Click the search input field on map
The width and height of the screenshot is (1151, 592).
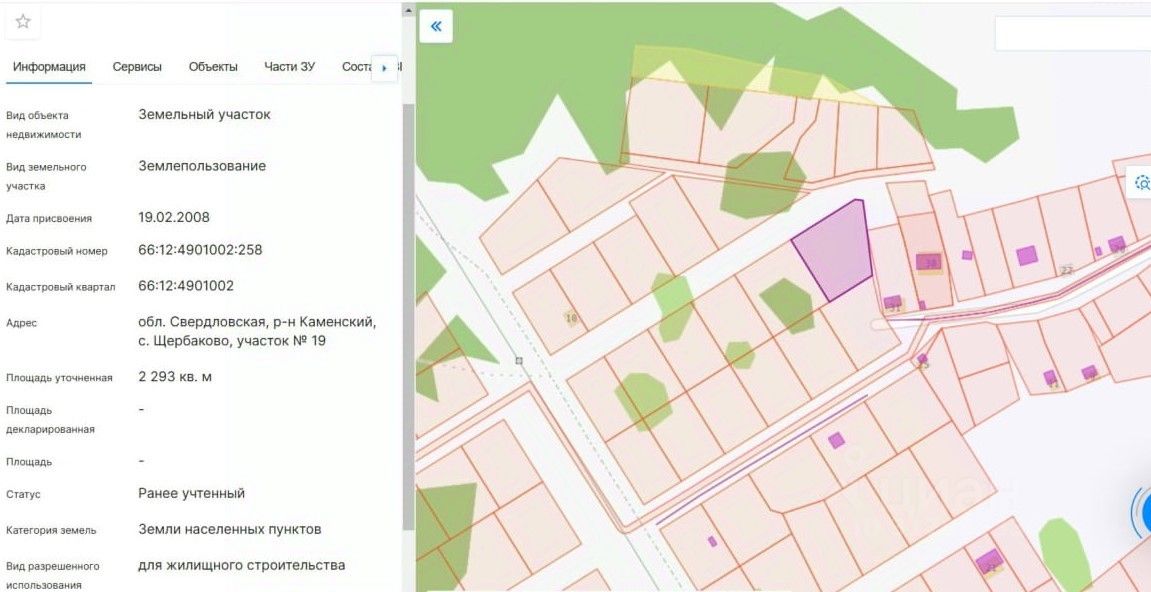(1070, 33)
